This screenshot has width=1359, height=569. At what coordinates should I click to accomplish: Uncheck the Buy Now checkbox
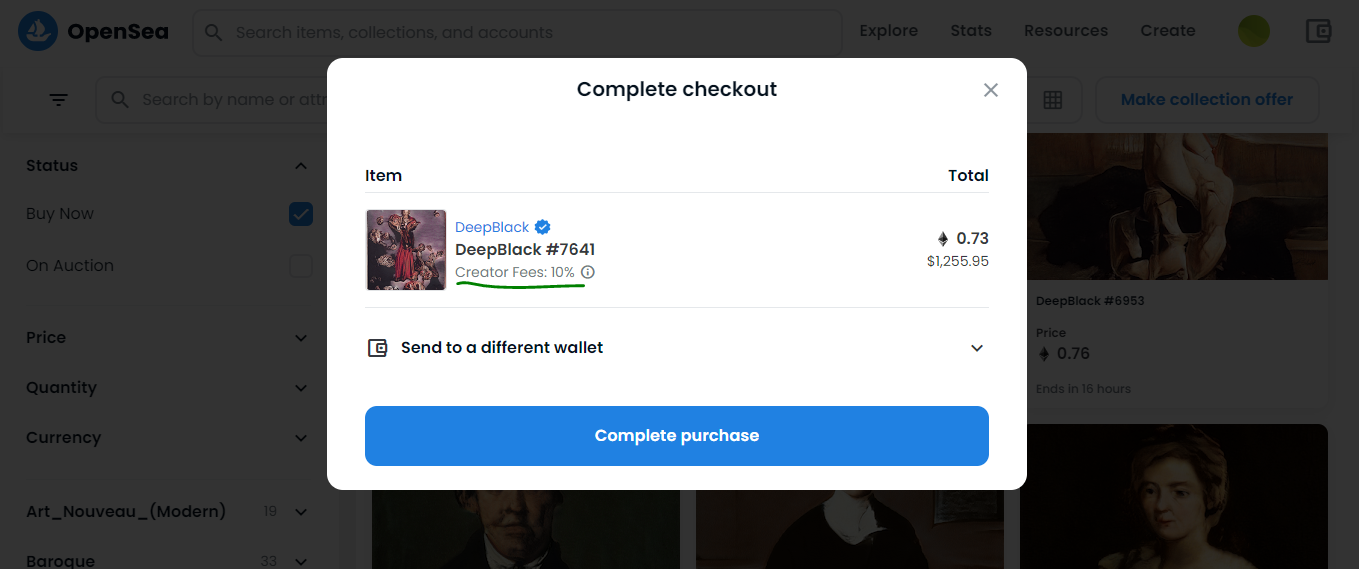point(301,214)
